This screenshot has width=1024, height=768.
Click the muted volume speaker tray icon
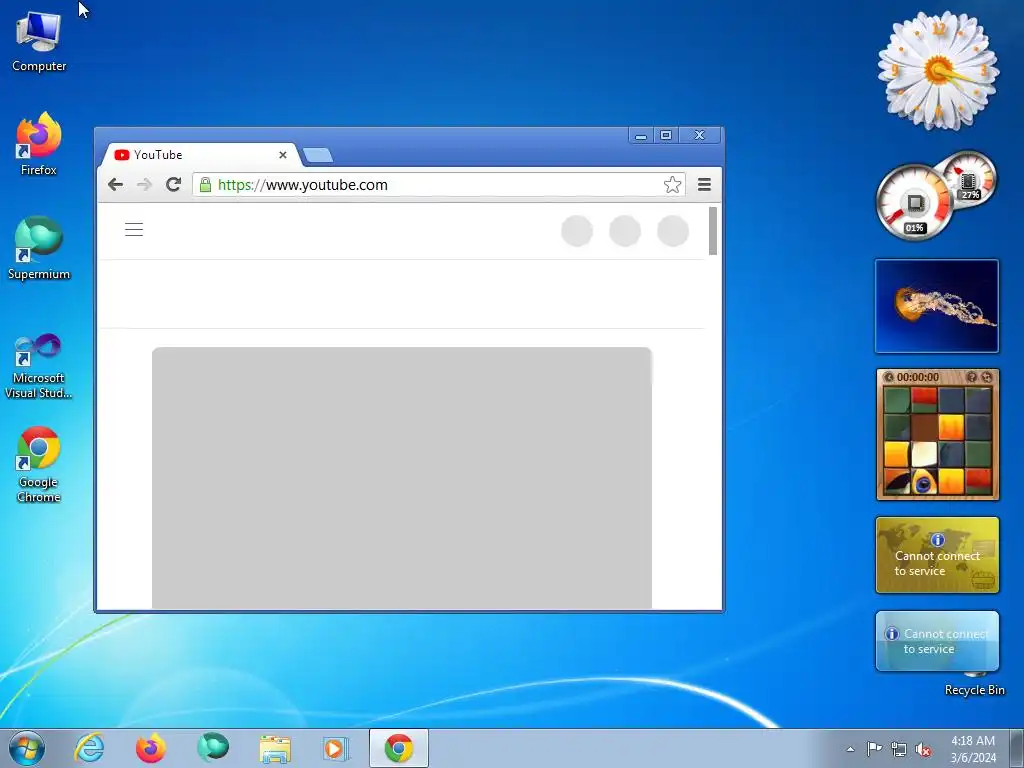point(923,749)
